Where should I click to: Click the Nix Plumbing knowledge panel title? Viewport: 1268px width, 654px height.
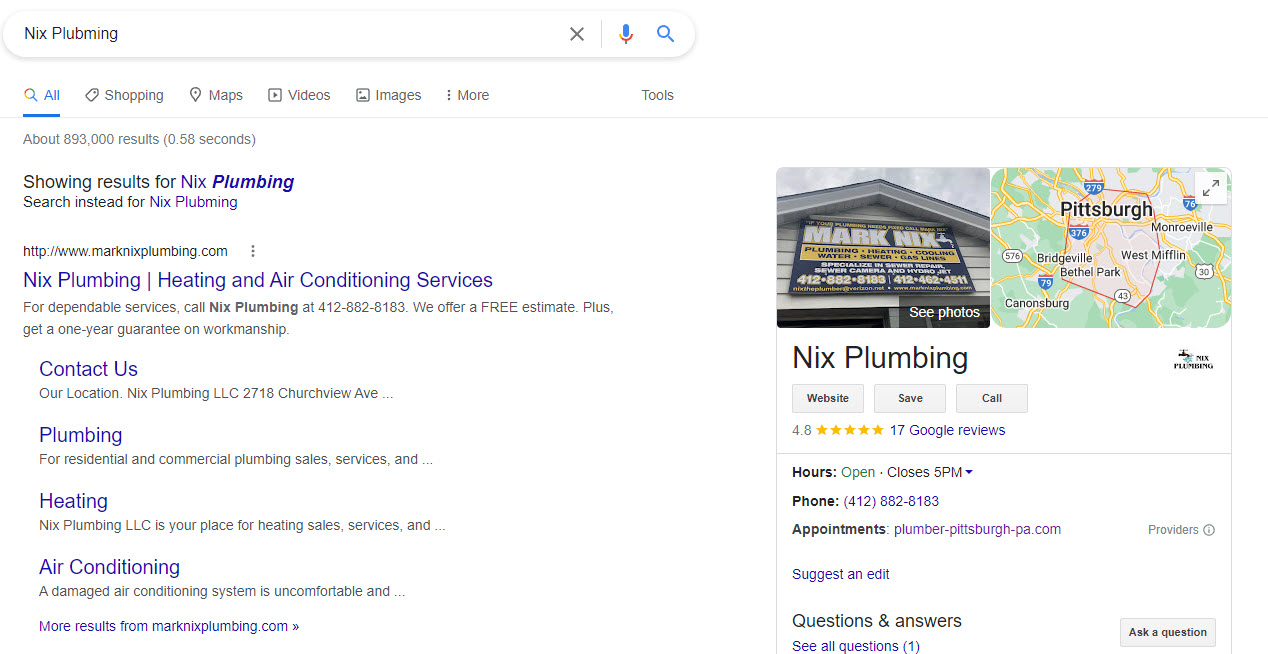880,358
